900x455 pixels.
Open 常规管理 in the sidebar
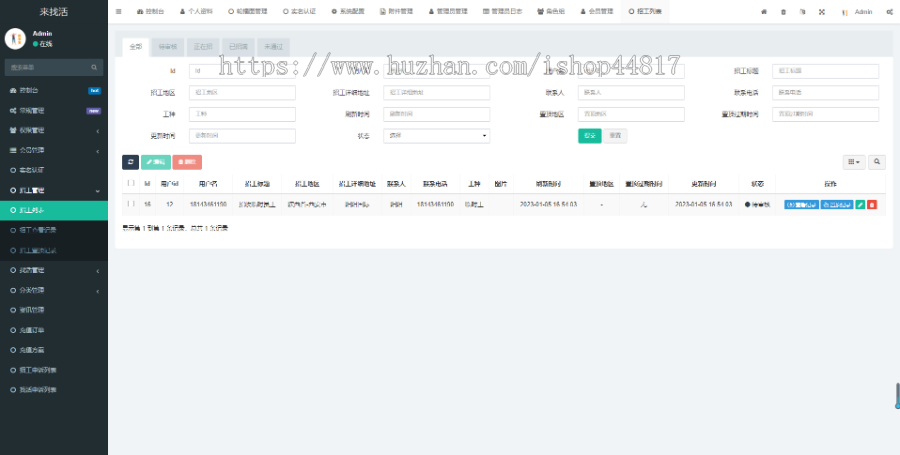point(54,110)
